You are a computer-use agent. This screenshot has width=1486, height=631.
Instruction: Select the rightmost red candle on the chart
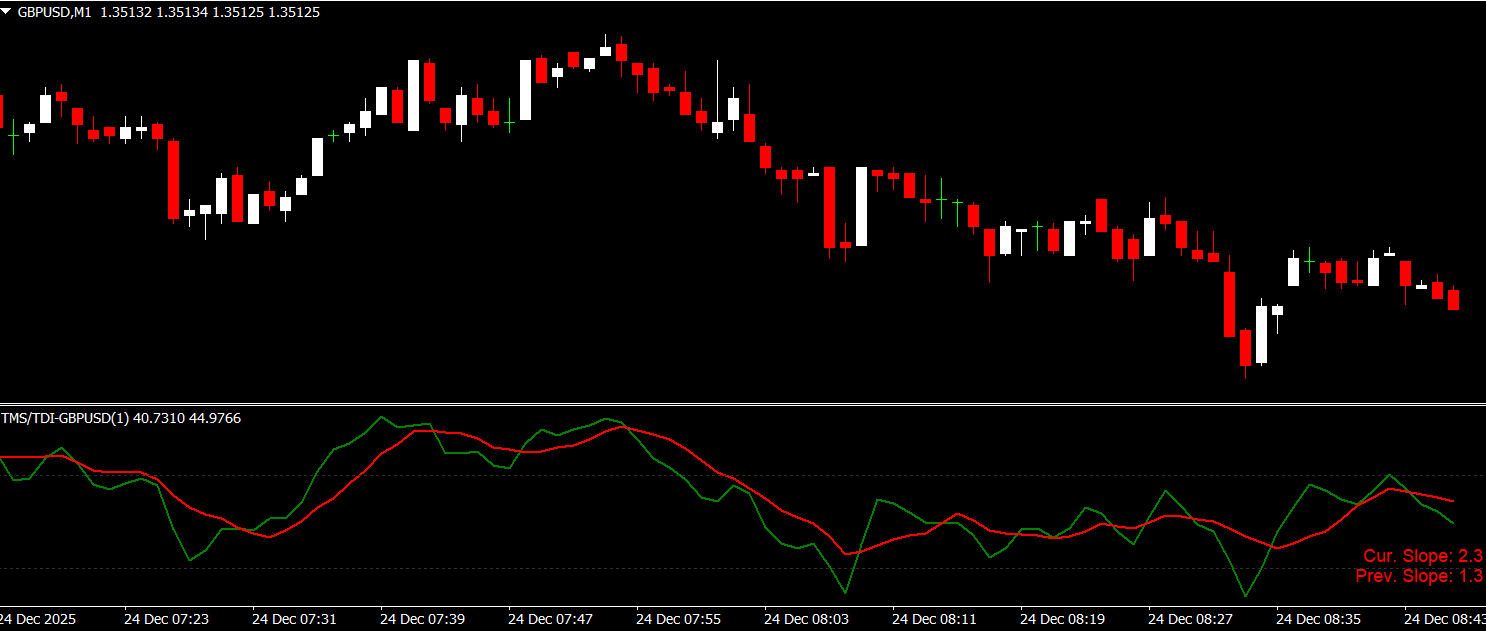(x=1453, y=299)
